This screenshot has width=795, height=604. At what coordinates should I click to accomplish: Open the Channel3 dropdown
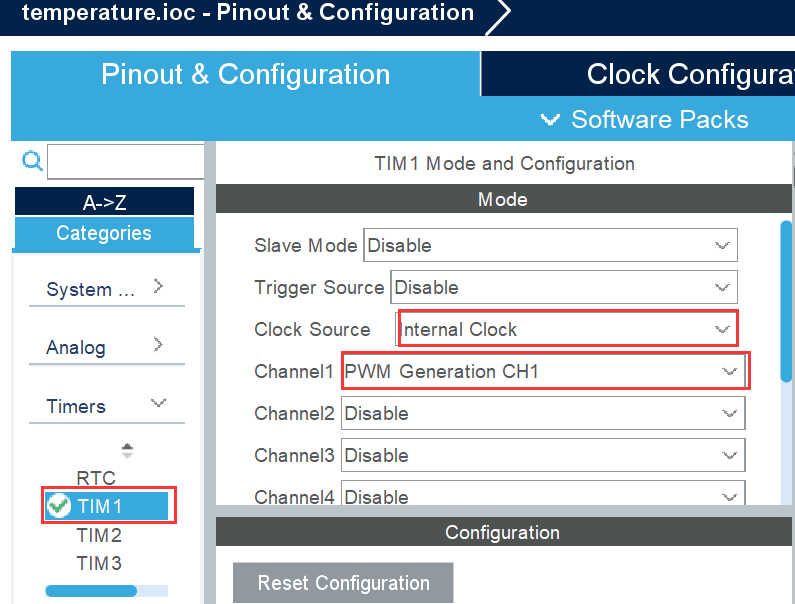(x=542, y=455)
